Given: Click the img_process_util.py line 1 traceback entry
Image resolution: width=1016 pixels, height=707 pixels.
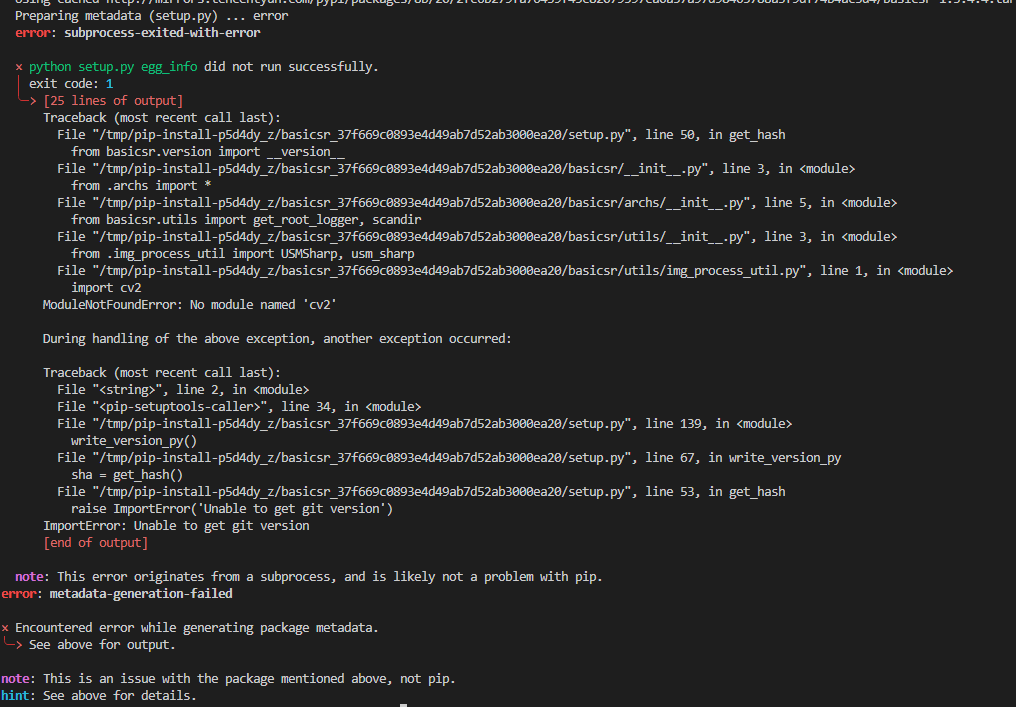Looking at the screenshot, I should pyautogui.click(x=505, y=270).
